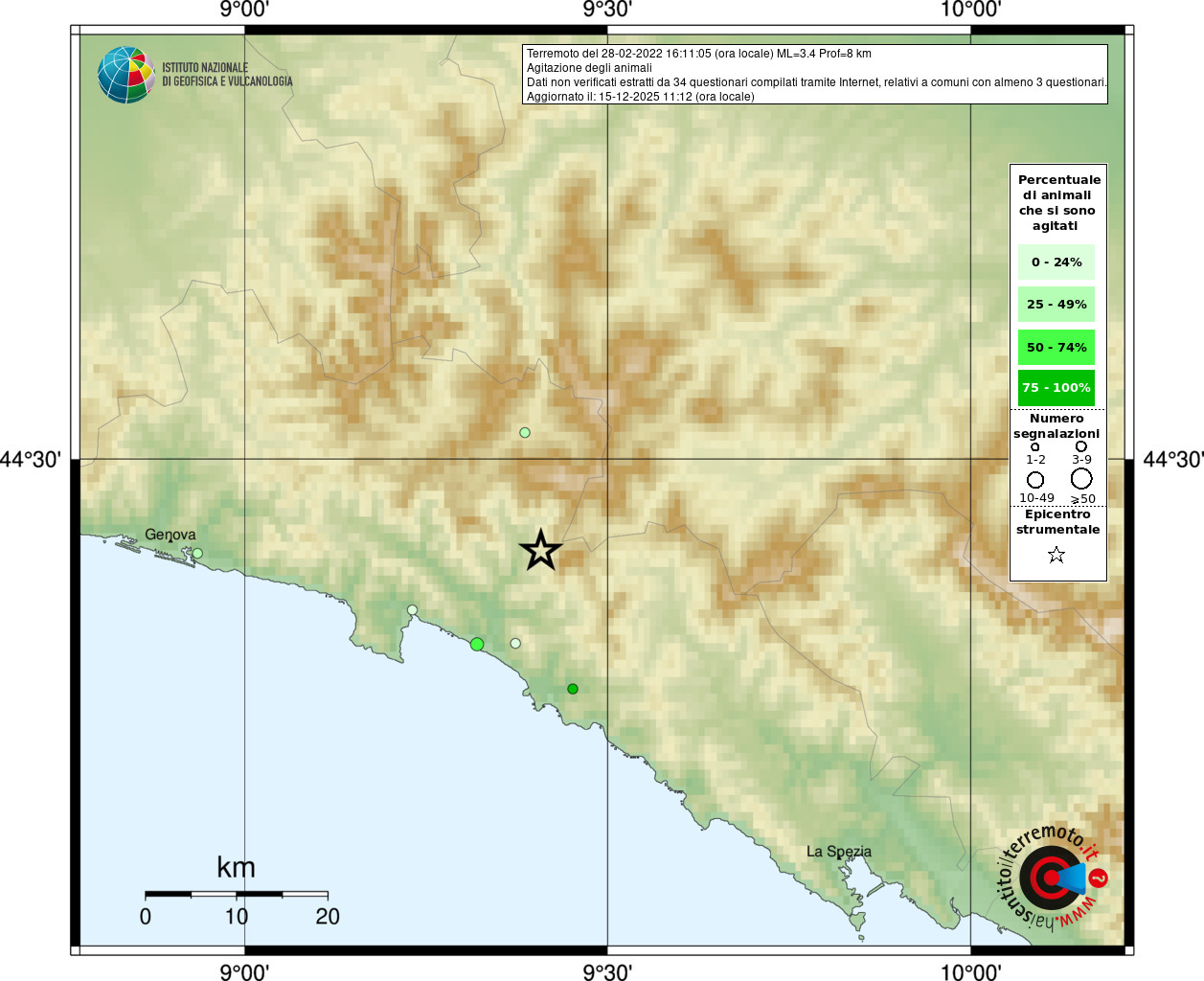The width and height of the screenshot is (1204, 981).
Task: Click the top 9°30' longitude label
Action: pos(607,10)
